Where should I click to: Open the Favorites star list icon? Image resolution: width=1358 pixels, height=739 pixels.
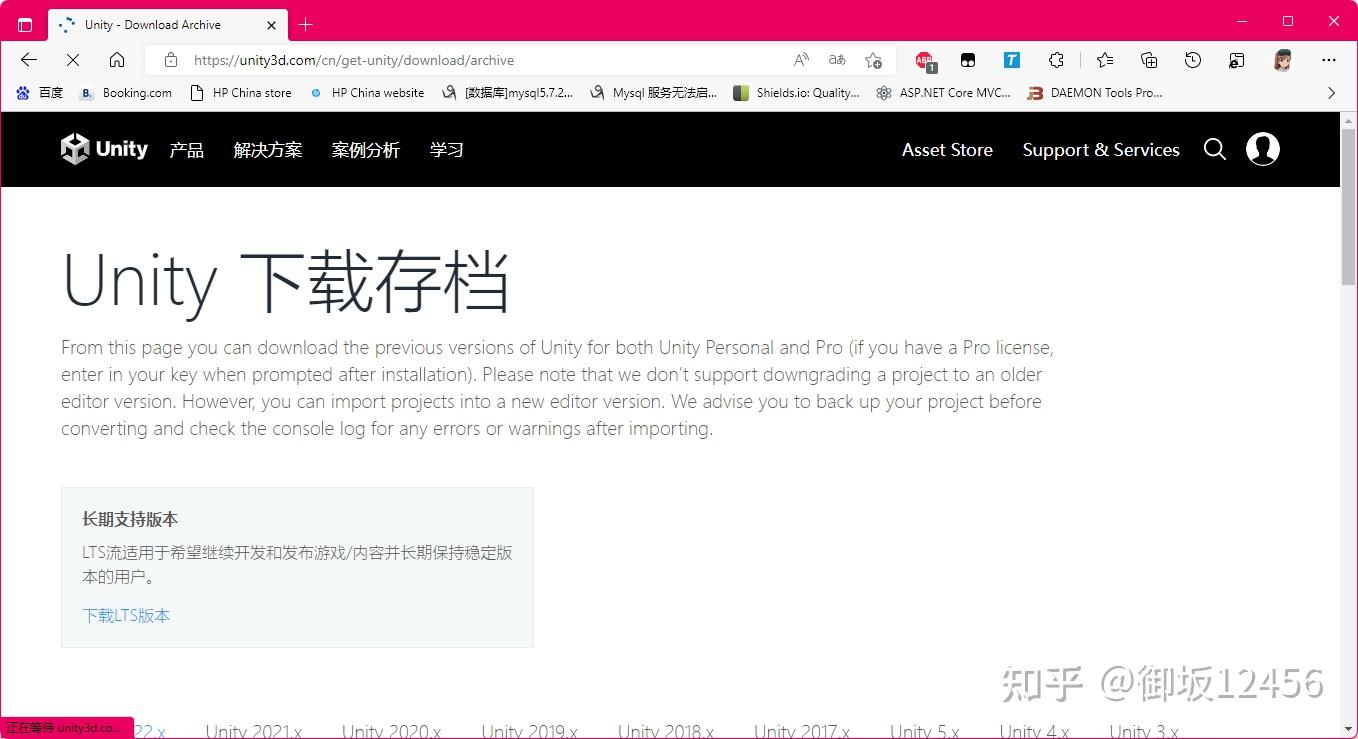click(x=1104, y=60)
